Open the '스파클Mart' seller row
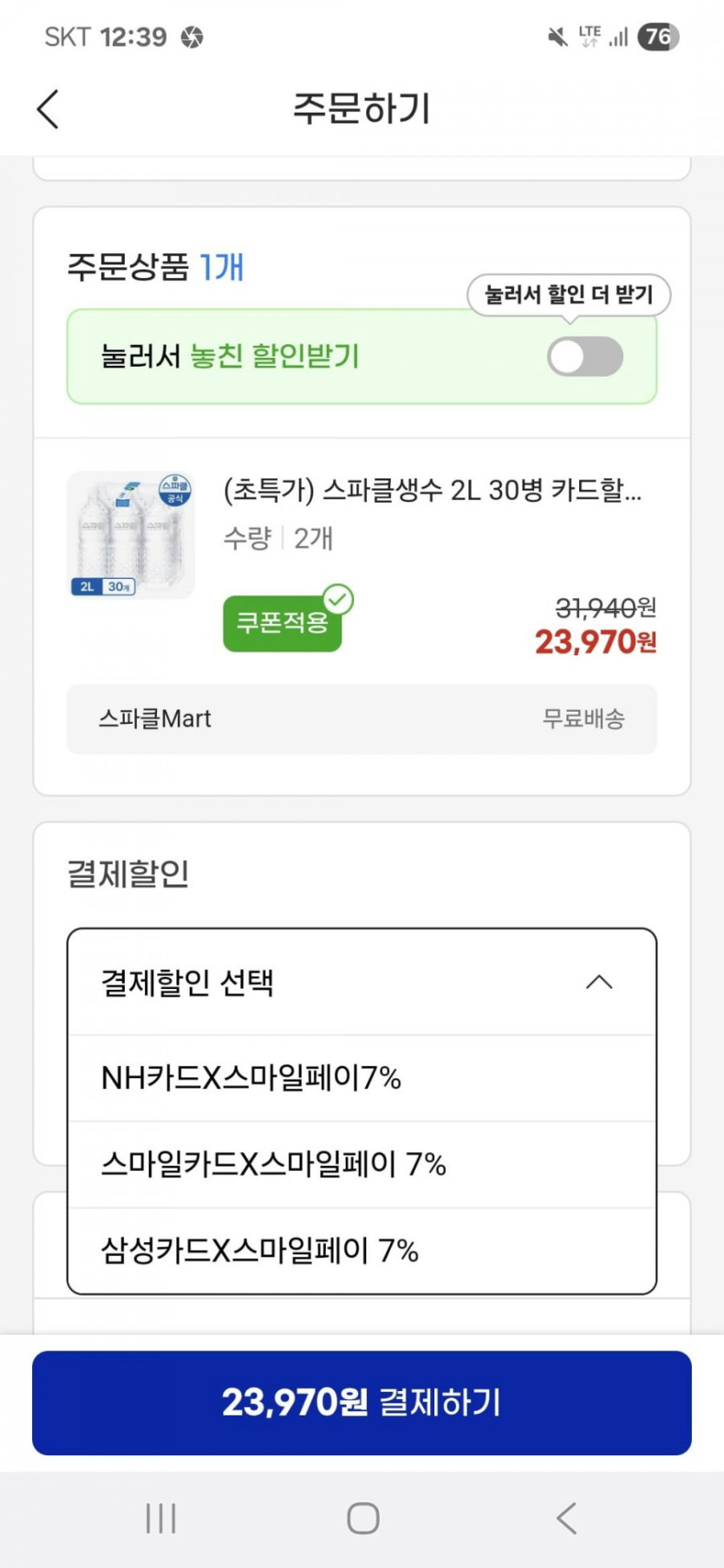The width and height of the screenshot is (724, 1568). [362, 719]
